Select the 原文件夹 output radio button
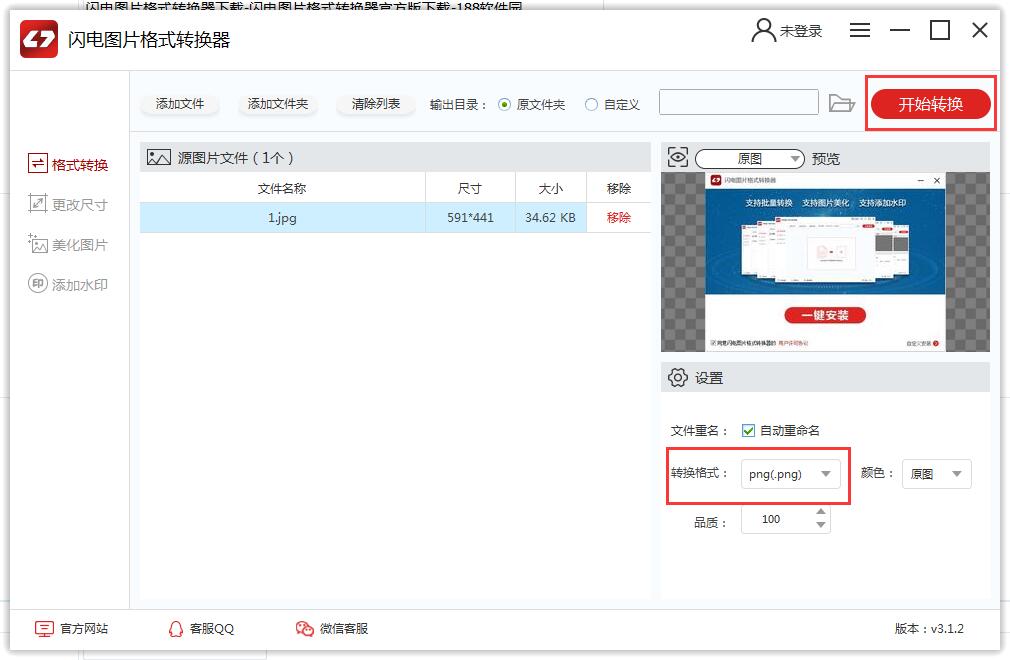 (x=504, y=104)
